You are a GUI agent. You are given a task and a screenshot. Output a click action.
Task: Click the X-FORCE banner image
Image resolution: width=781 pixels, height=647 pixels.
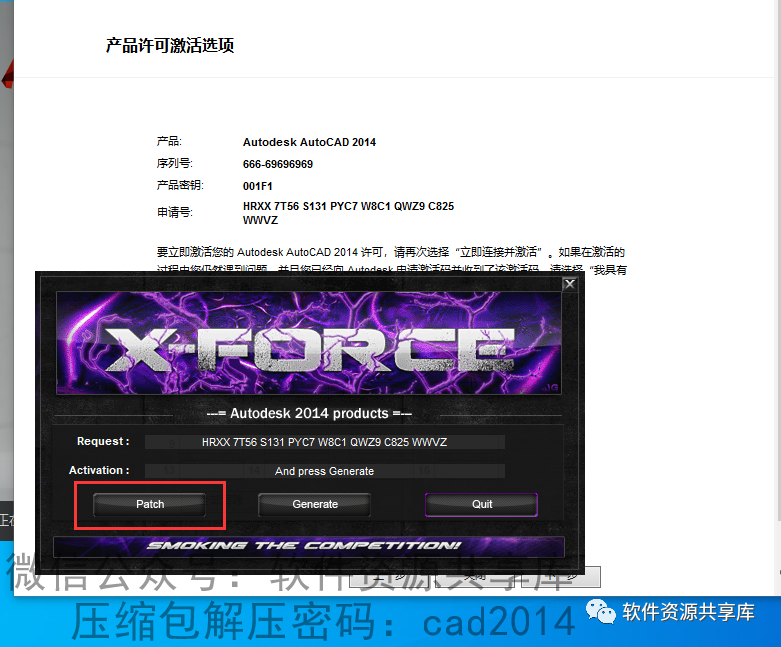point(309,343)
